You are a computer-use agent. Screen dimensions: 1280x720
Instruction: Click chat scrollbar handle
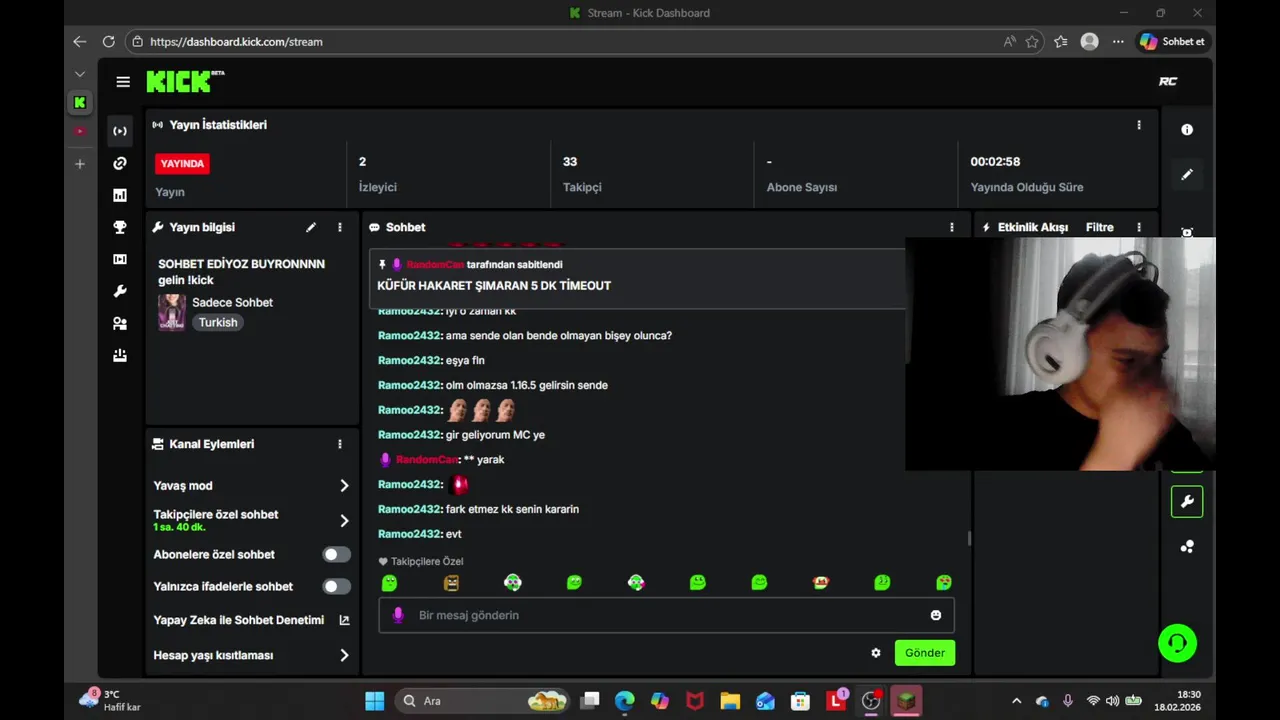coord(969,538)
